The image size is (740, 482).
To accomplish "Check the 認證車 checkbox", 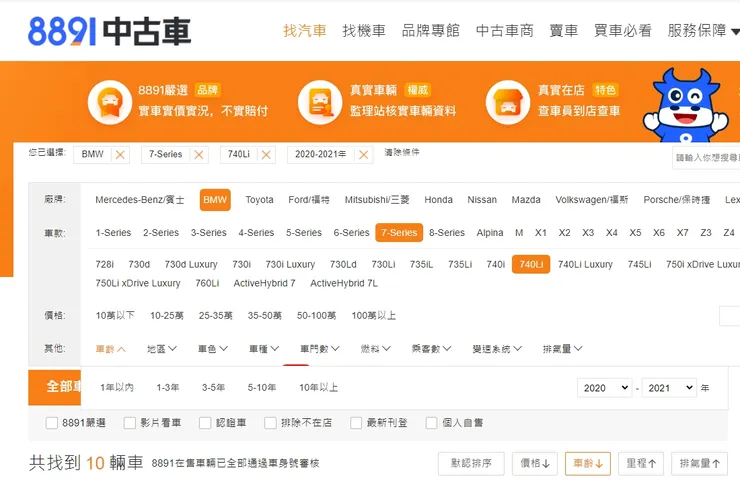I will point(205,423).
